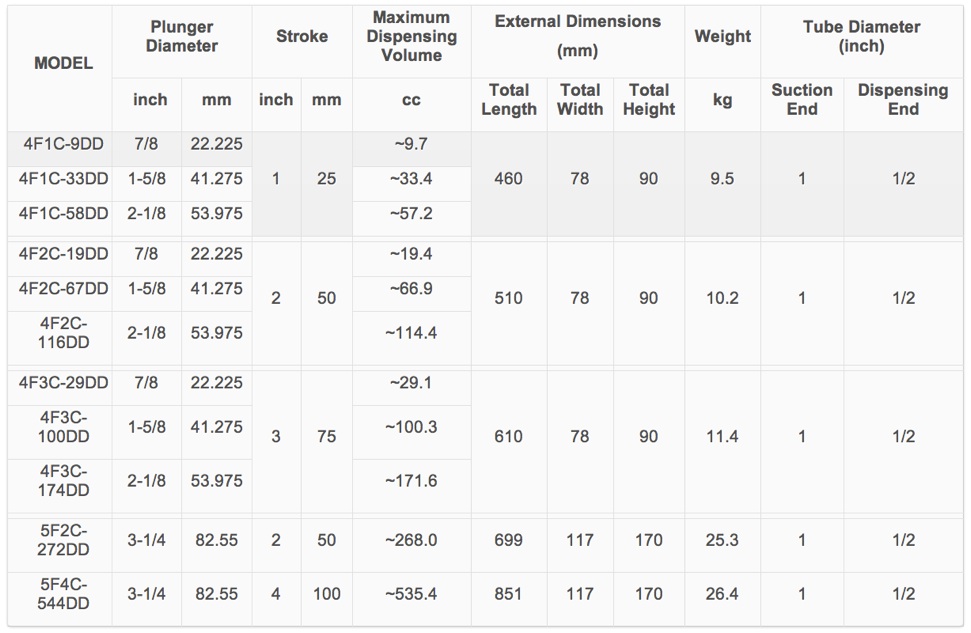Select the External Dimensions (mm) header
Viewport: 971px width, 633px height.
click(x=578, y=36)
